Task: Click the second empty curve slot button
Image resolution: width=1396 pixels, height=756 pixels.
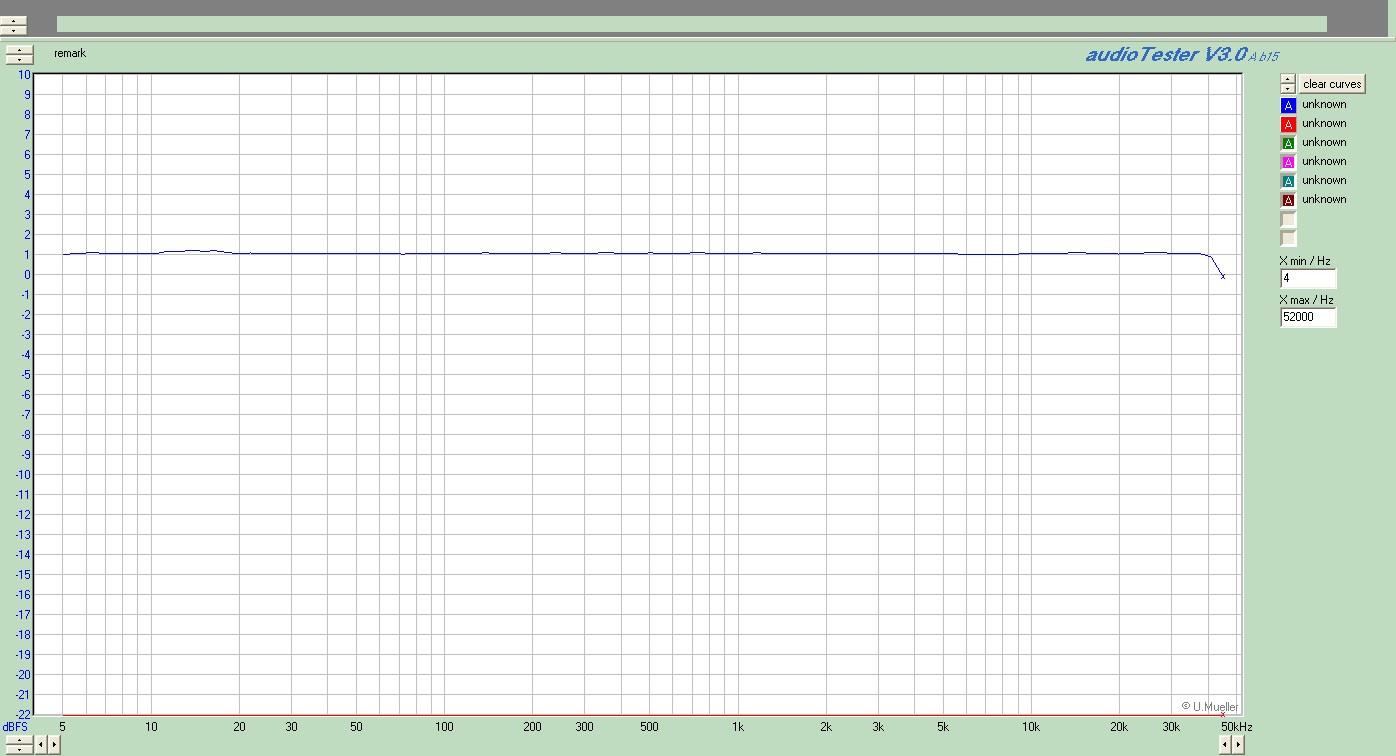Action: click(1288, 238)
